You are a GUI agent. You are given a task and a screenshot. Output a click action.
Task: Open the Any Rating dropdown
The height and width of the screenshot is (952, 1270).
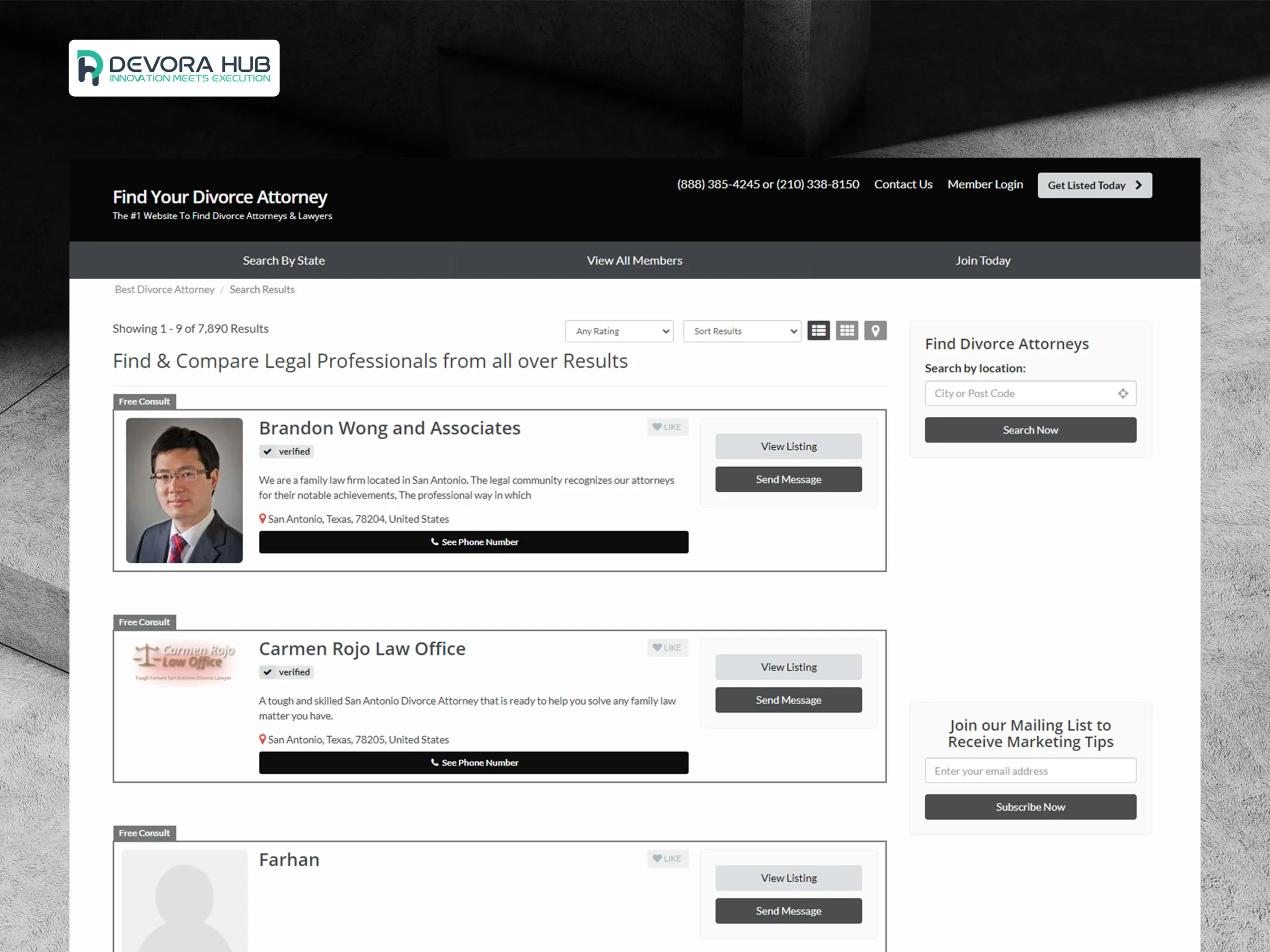(x=619, y=331)
